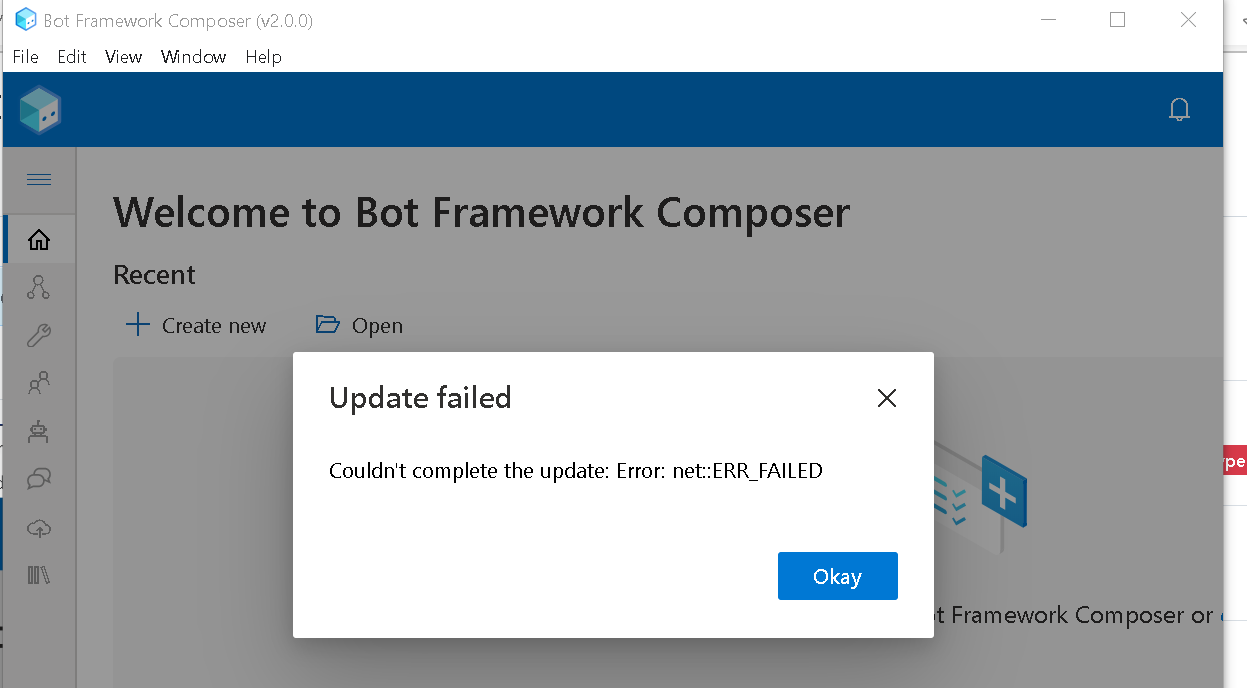Viewport: 1247px width, 688px height.
Task: Open the Home page via house icon
Action: tap(38, 239)
